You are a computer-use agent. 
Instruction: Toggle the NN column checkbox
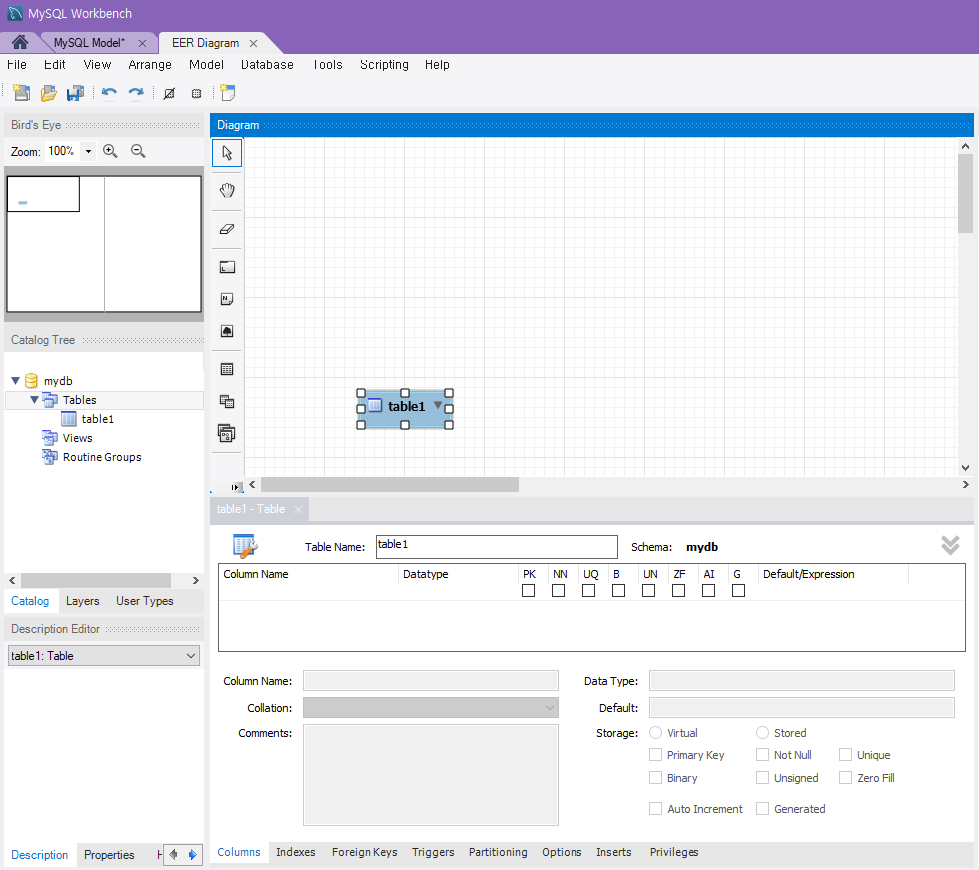(559, 590)
